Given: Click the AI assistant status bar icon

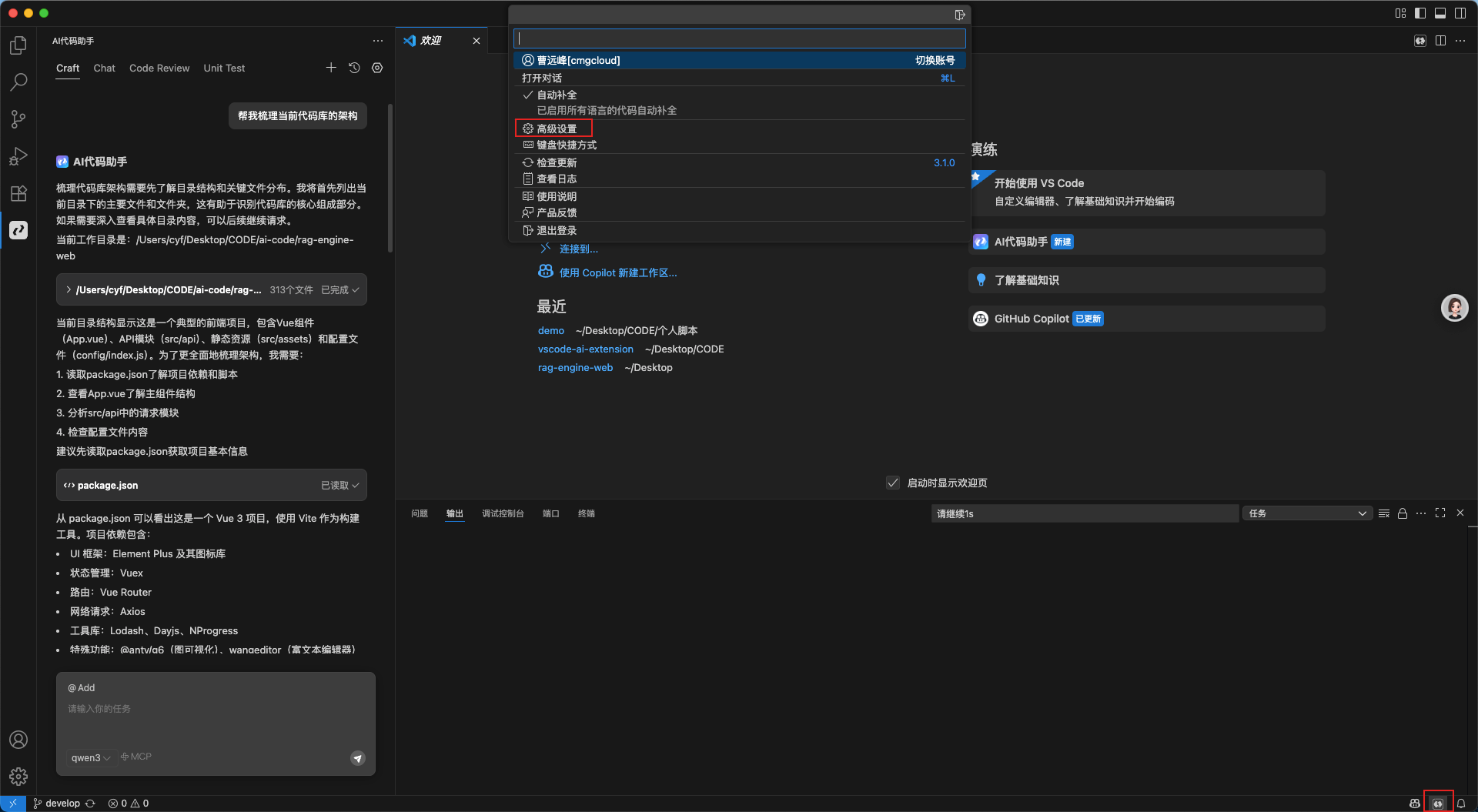Looking at the screenshot, I should tap(1438, 804).
